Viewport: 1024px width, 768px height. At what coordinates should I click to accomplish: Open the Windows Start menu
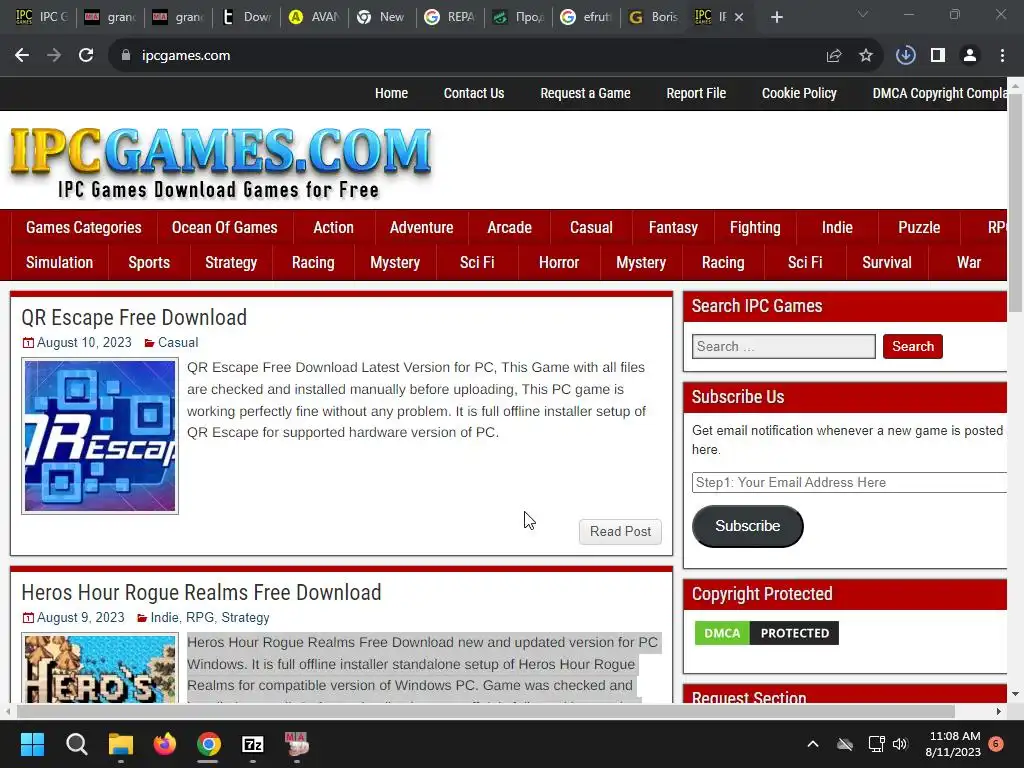(33, 744)
